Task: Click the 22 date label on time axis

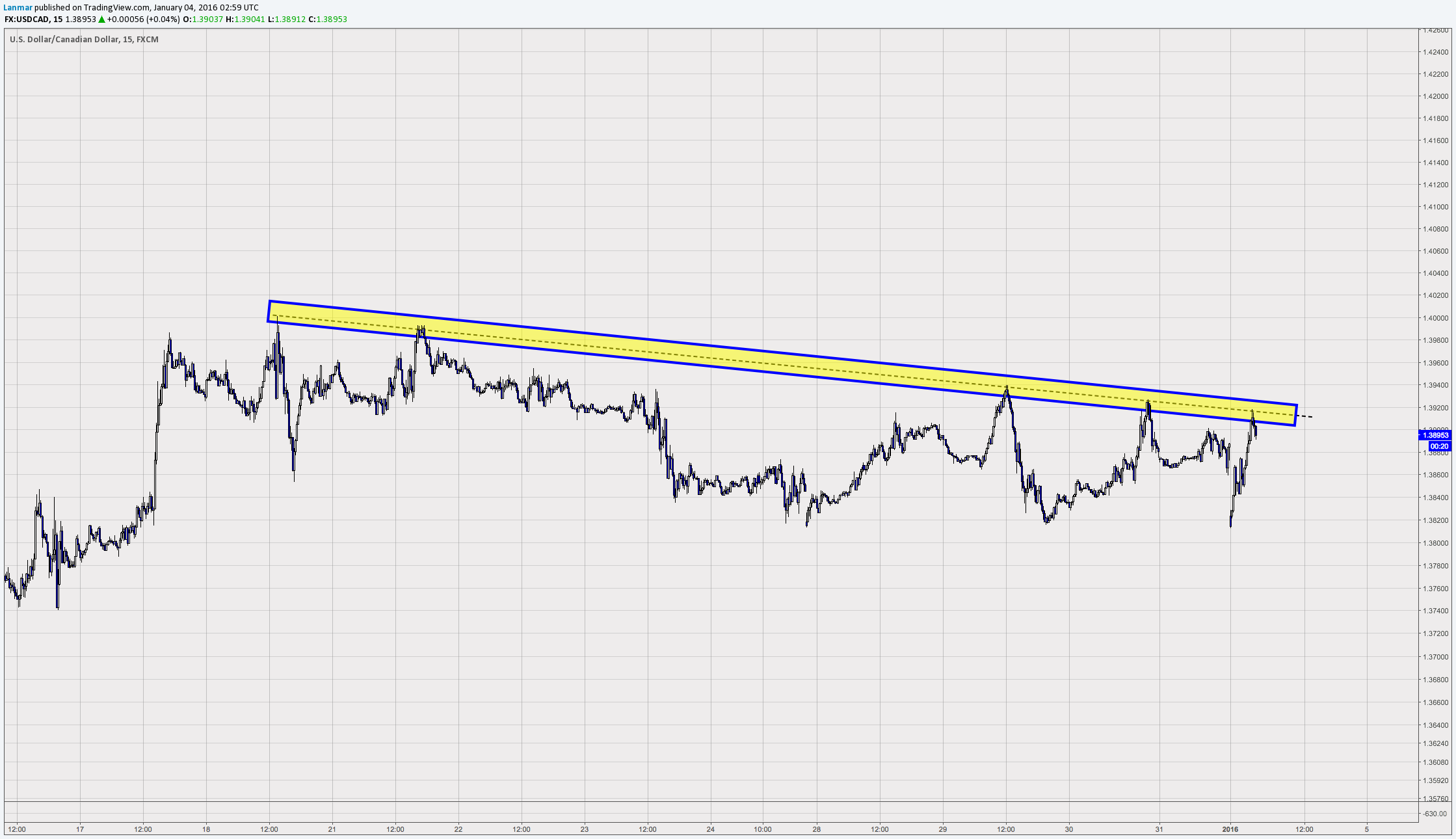Action: pos(458,829)
